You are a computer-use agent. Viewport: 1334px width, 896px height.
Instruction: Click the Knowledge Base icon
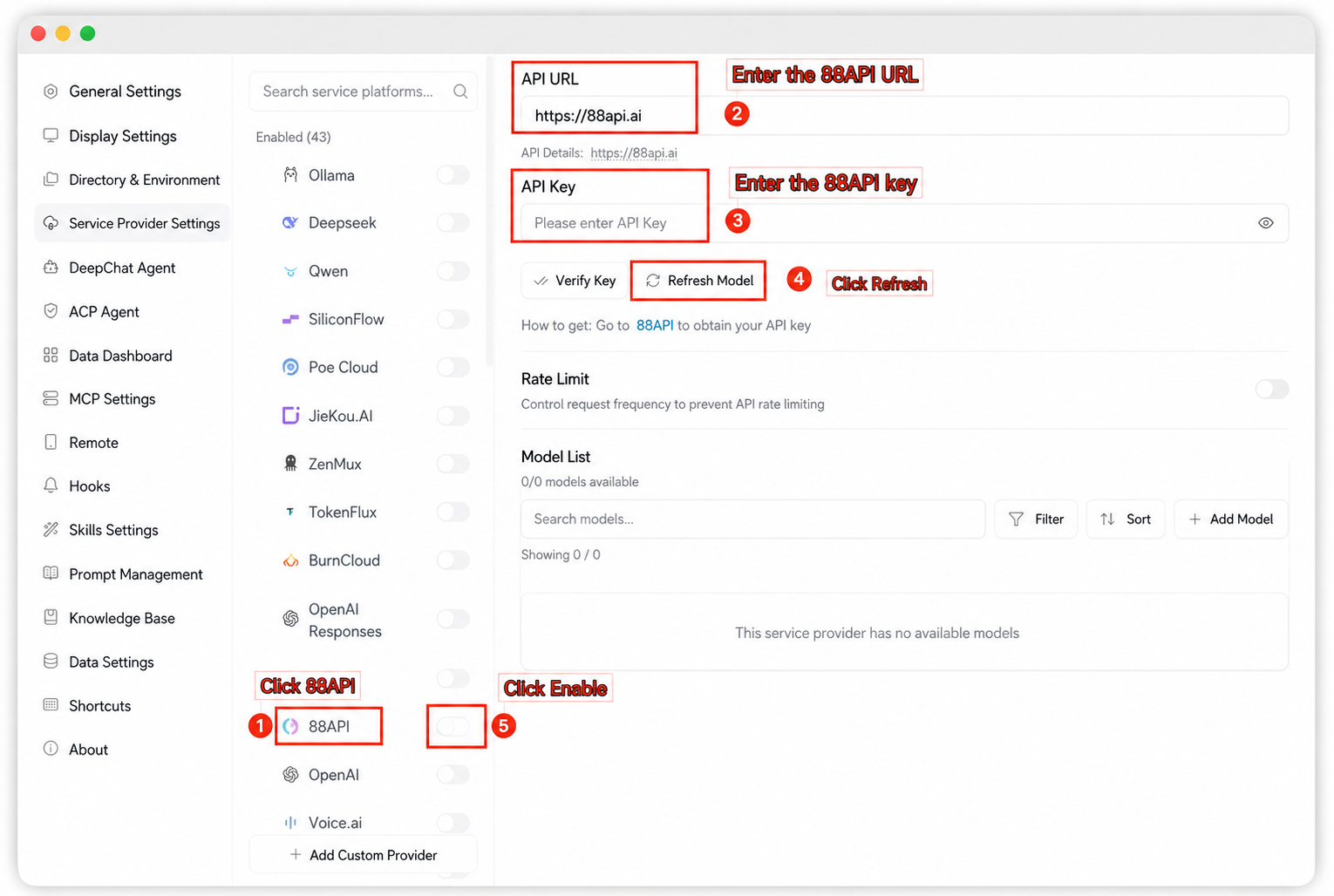51,618
